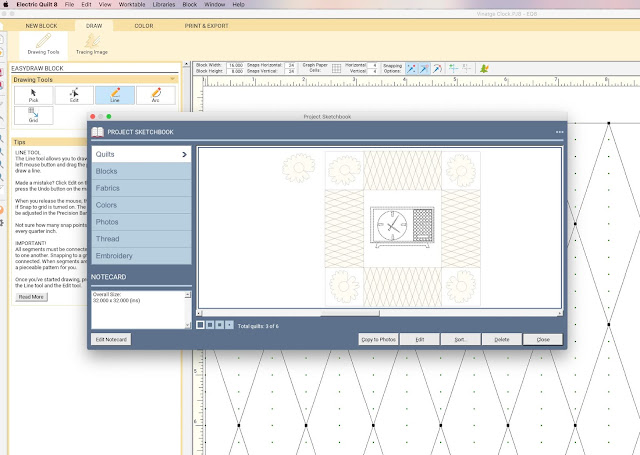
Task: Open the Block menu
Action: point(190,4)
